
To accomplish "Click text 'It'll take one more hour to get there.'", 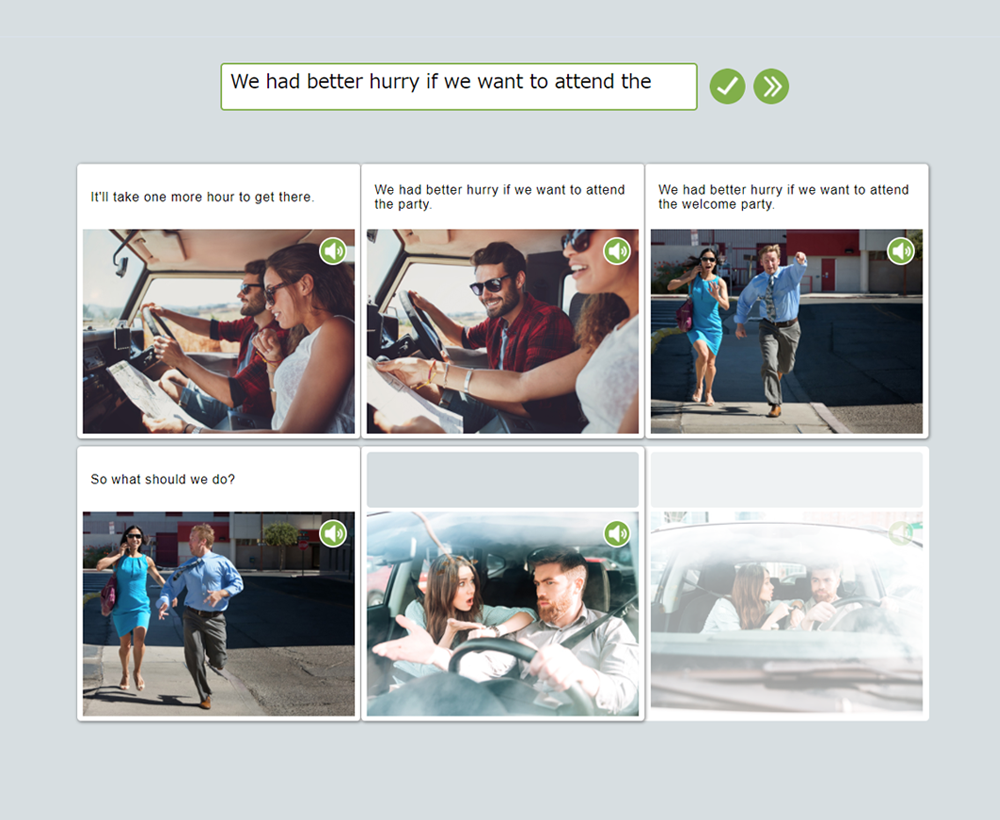I will tap(202, 197).
